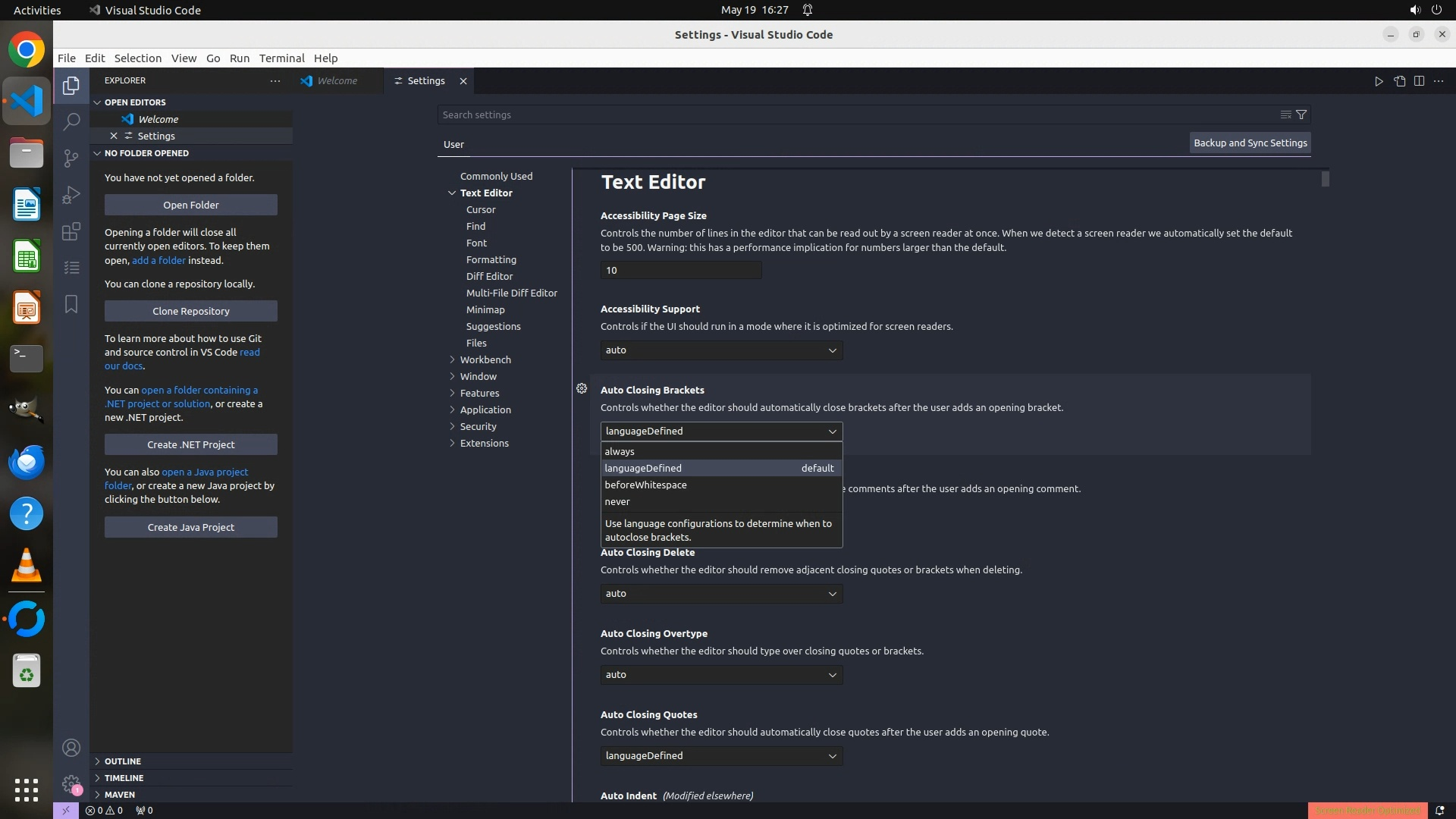Screen dimensions: 1456x819
Task: Click the Split Editor Right icon
Action: [1419, 81]
